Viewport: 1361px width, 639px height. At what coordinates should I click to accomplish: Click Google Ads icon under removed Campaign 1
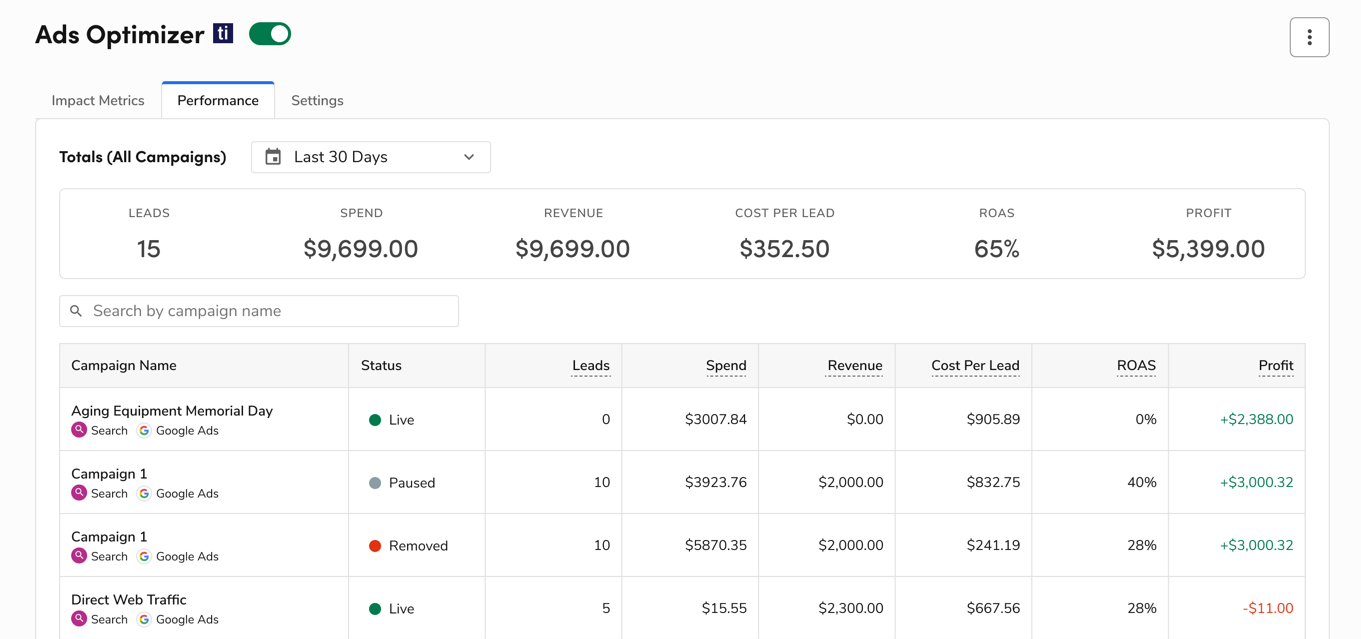(x=144, y=556)
